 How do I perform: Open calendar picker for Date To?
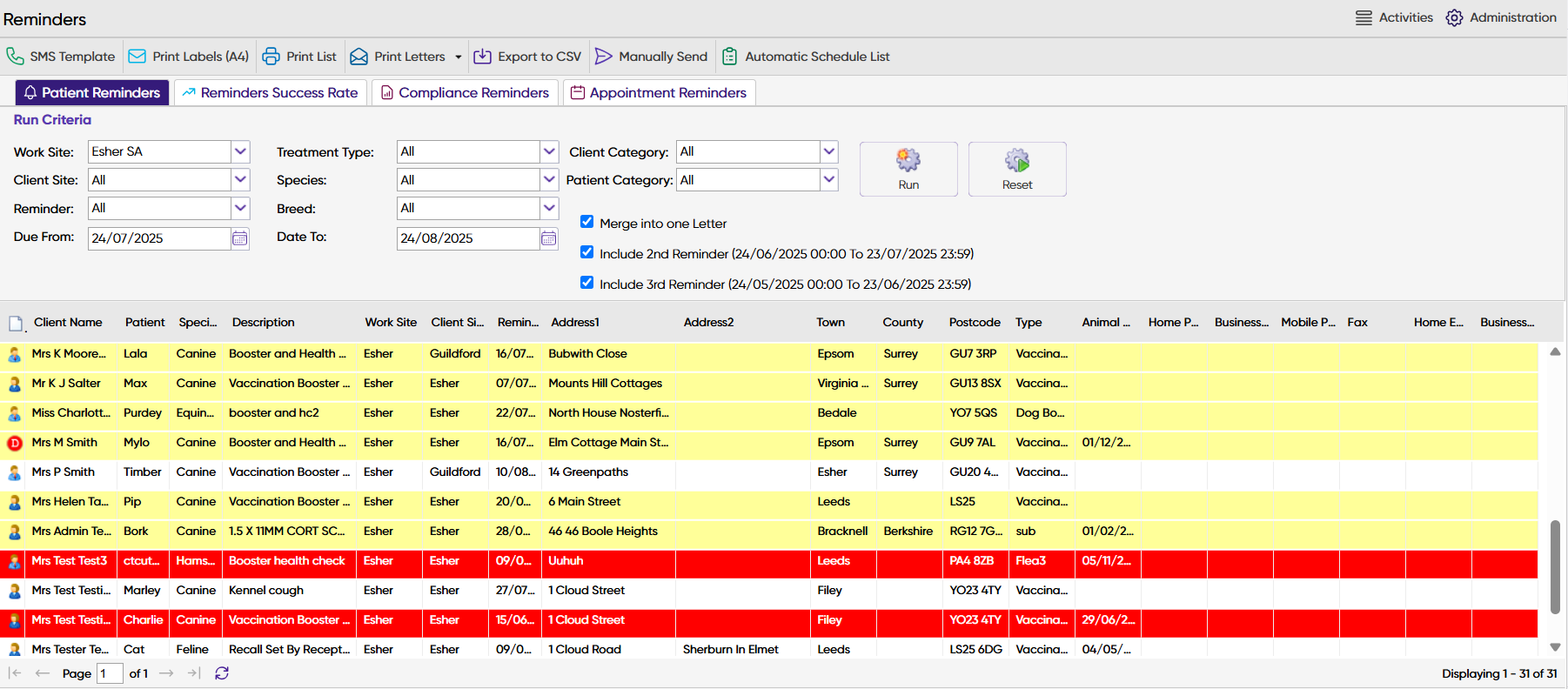point(548,238)
